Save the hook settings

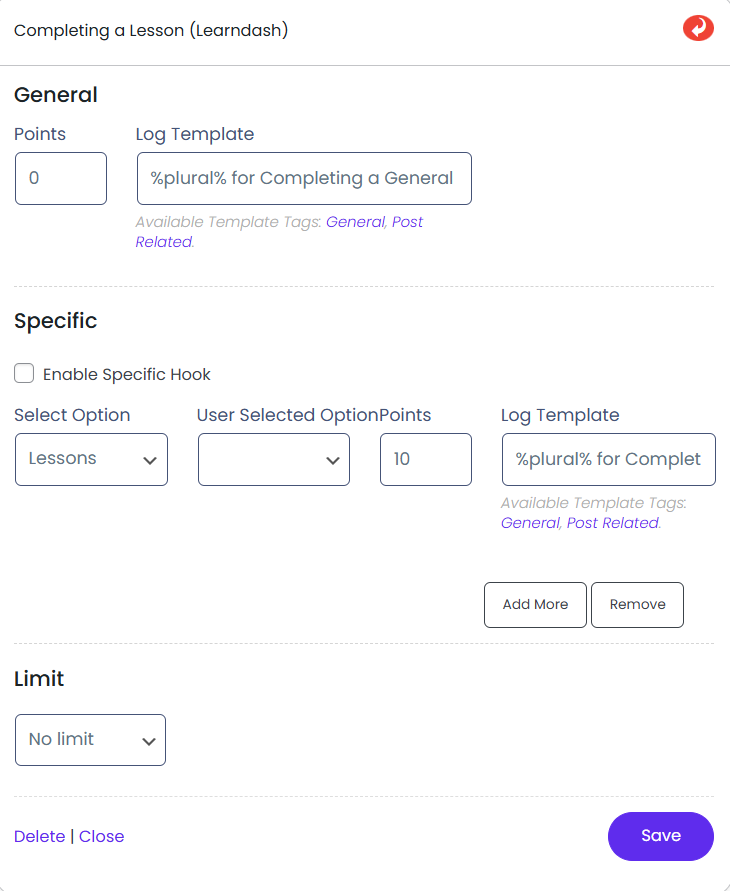pos(660,836)
